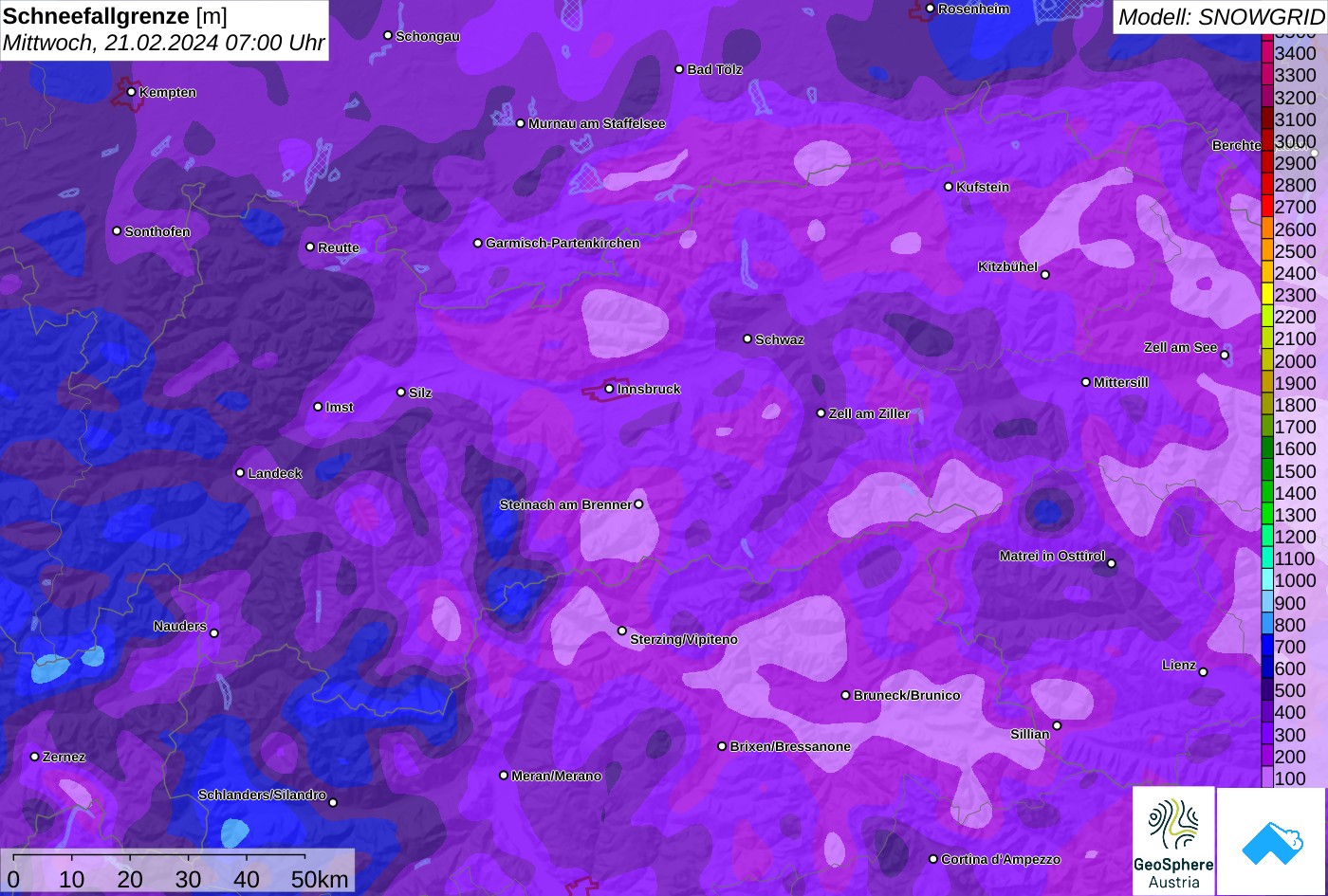This screenshot has height=896, width=1328.
Task: Click the 'Schneefallgrenze [m]' map title
Action: coord(115,16)
